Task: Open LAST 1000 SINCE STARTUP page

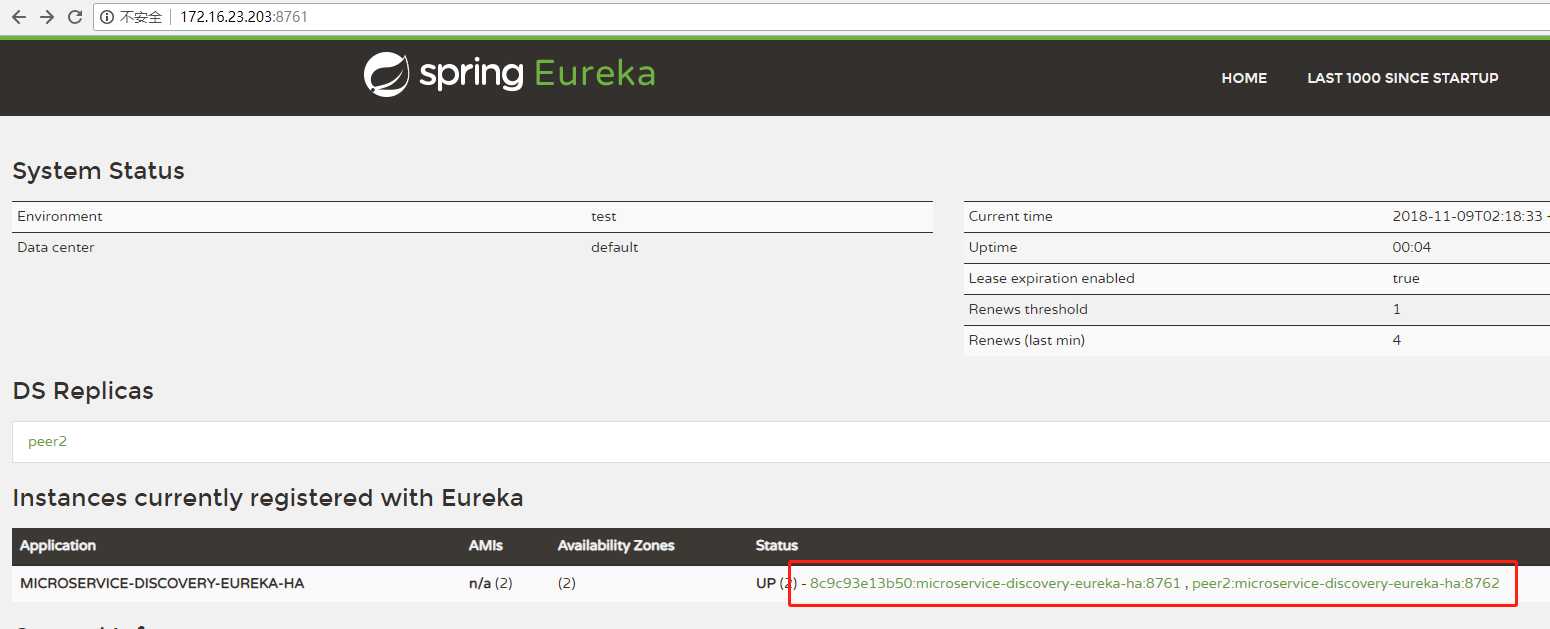Action: (1402, 78)
